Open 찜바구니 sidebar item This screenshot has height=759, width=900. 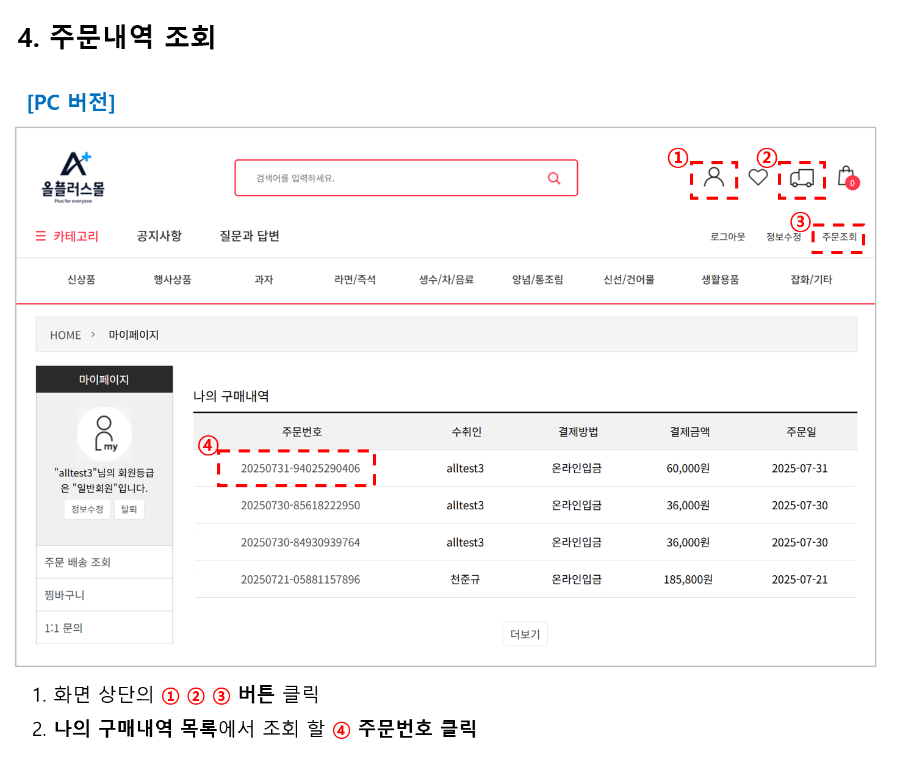click(x=104, y=595)
